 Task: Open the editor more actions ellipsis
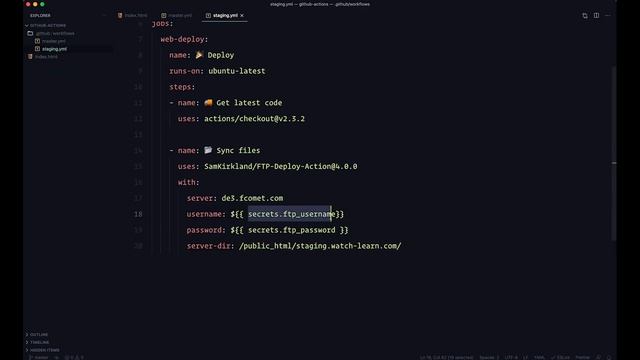point(608,16)
